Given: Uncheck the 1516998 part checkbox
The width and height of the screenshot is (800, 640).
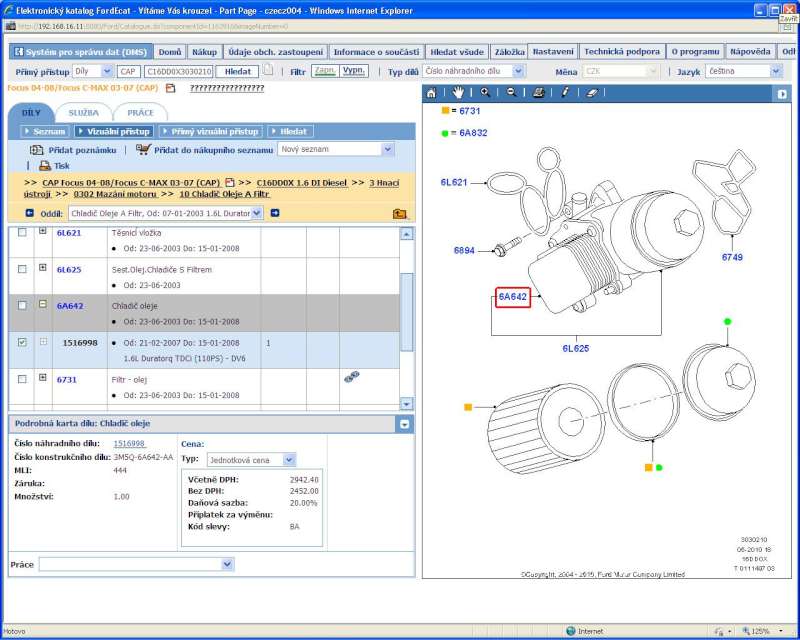Looking at the screenshot, I should [23, 342].
